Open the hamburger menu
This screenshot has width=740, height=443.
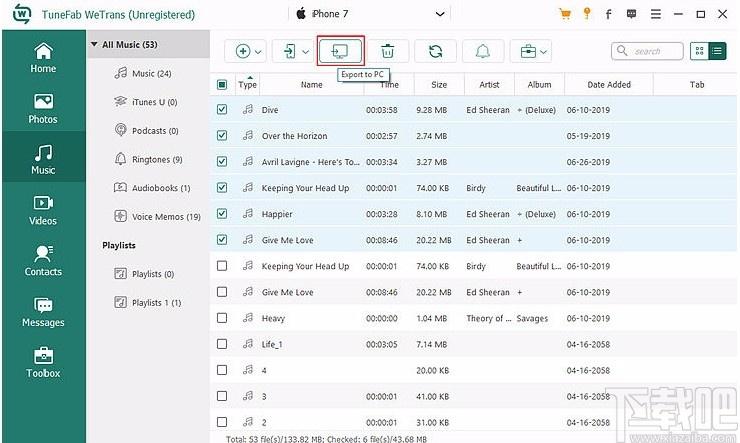(656, 14)
